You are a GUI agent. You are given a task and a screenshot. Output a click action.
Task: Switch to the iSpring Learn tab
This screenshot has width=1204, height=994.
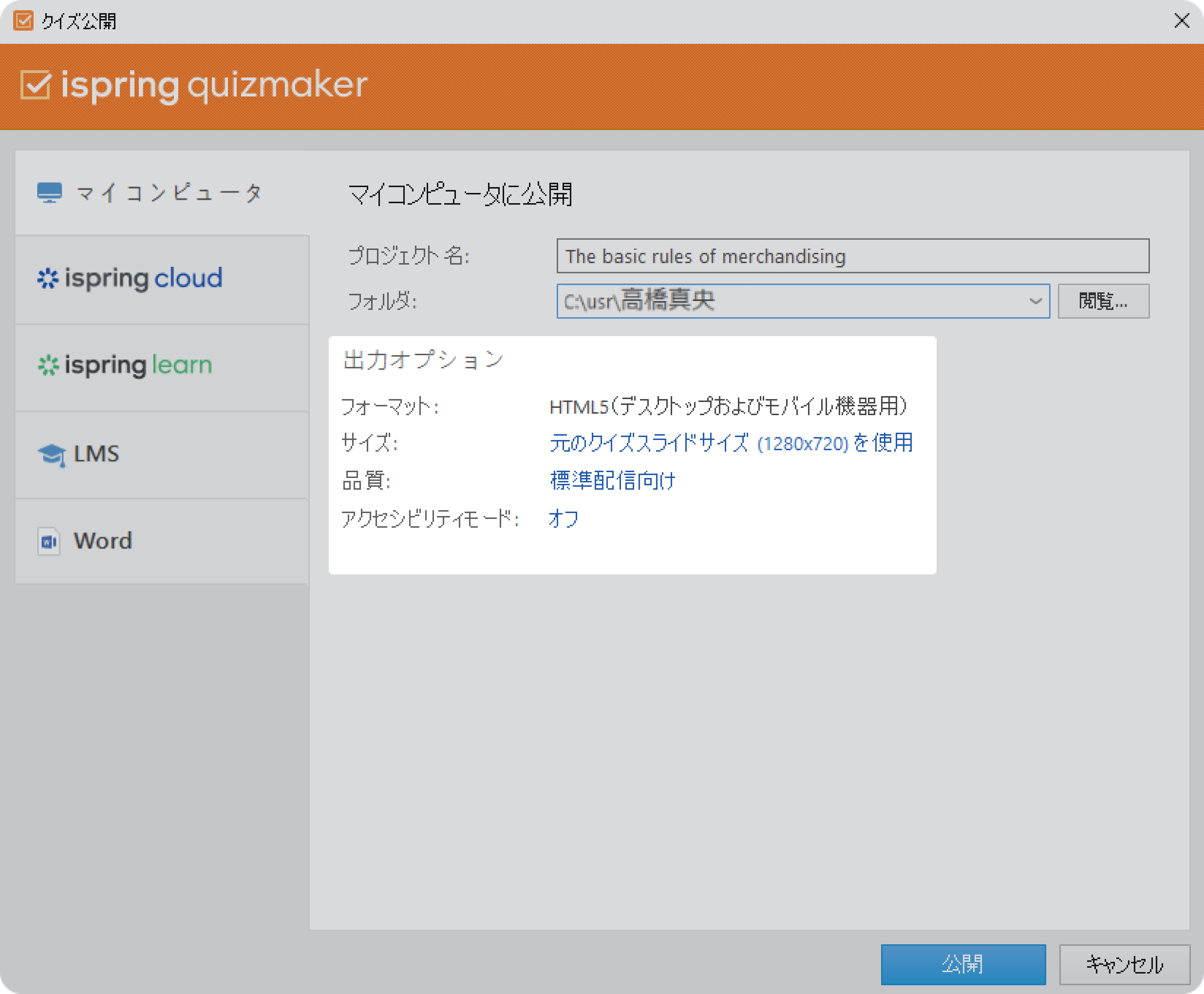click(x=162, y=367)
